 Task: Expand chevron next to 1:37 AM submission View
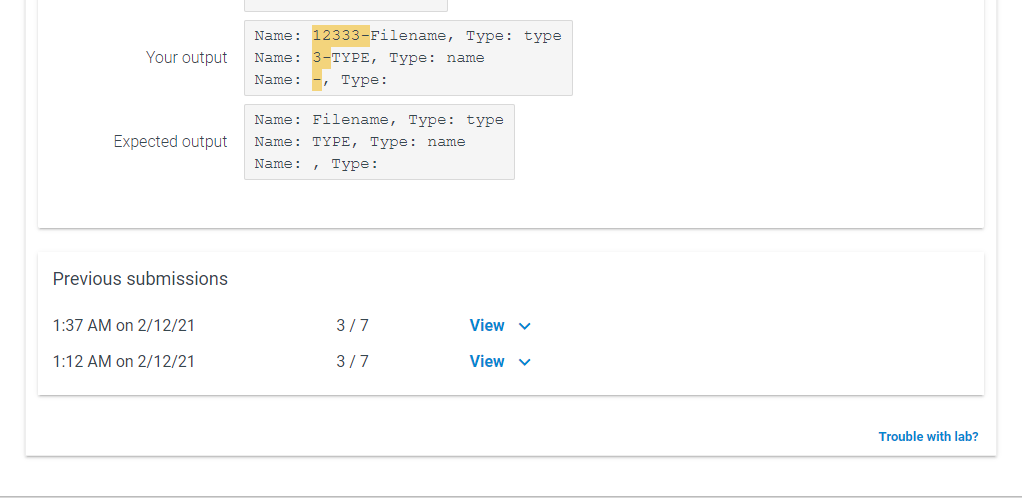point(525,326)
